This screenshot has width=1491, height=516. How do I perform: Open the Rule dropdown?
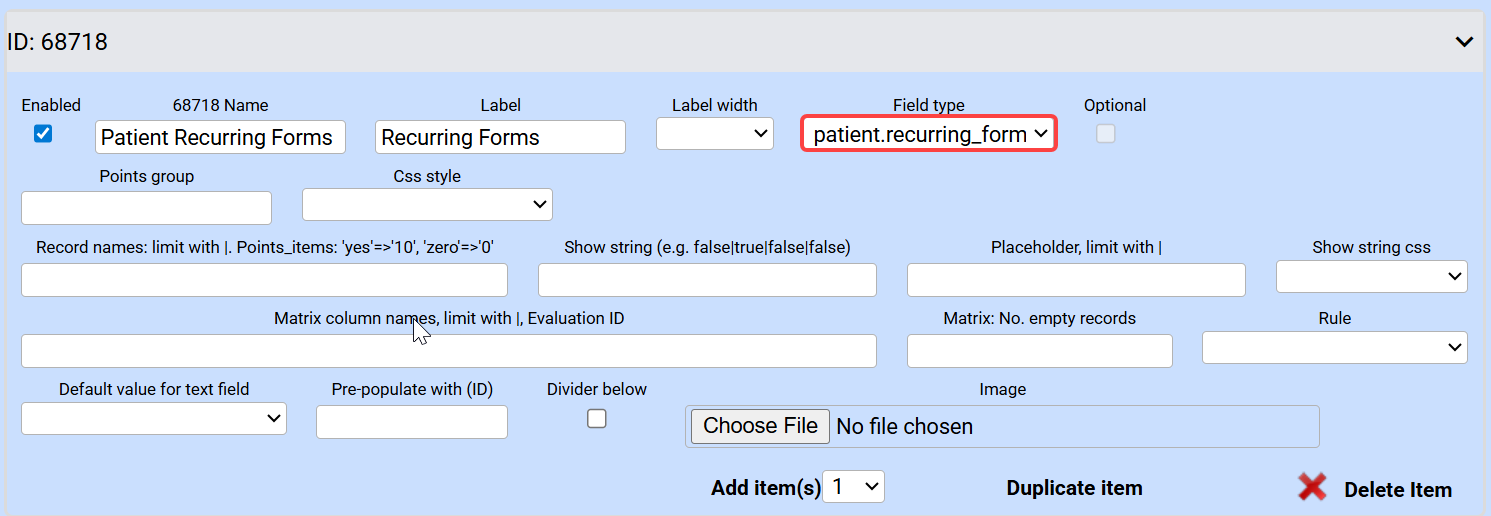tap(1334, 348)
